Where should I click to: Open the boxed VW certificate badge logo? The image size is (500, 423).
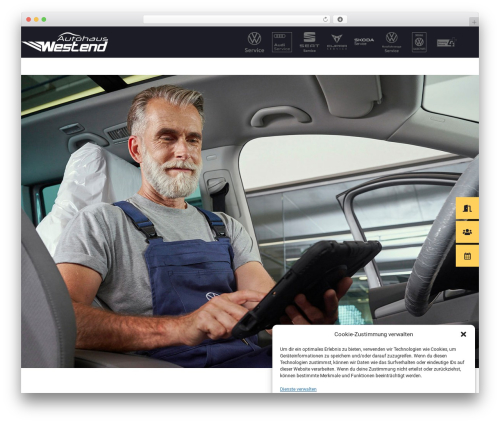(419, 42)
